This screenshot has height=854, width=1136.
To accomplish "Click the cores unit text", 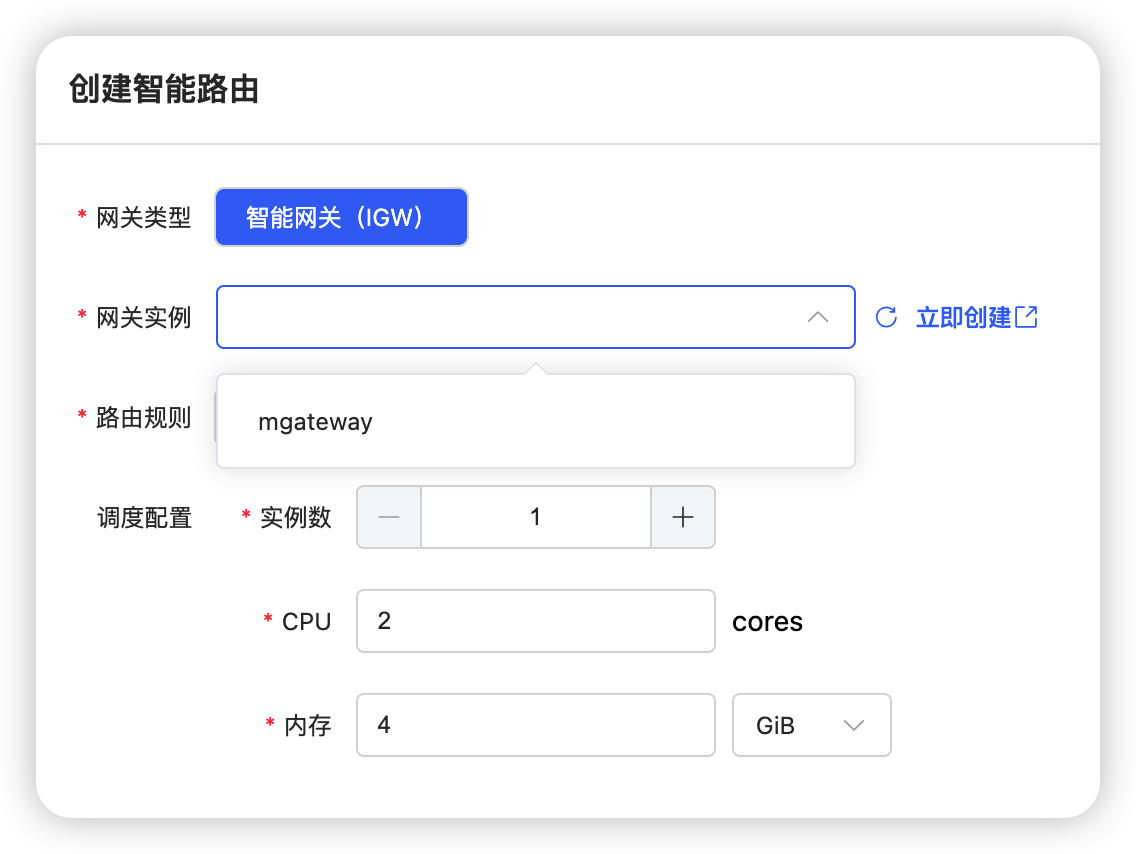I will (767, 622).
